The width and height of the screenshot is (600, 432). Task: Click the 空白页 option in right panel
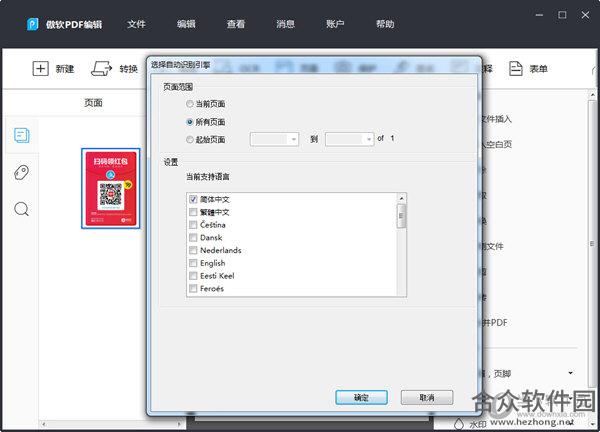pyautogui.click(x=497, y=144)
